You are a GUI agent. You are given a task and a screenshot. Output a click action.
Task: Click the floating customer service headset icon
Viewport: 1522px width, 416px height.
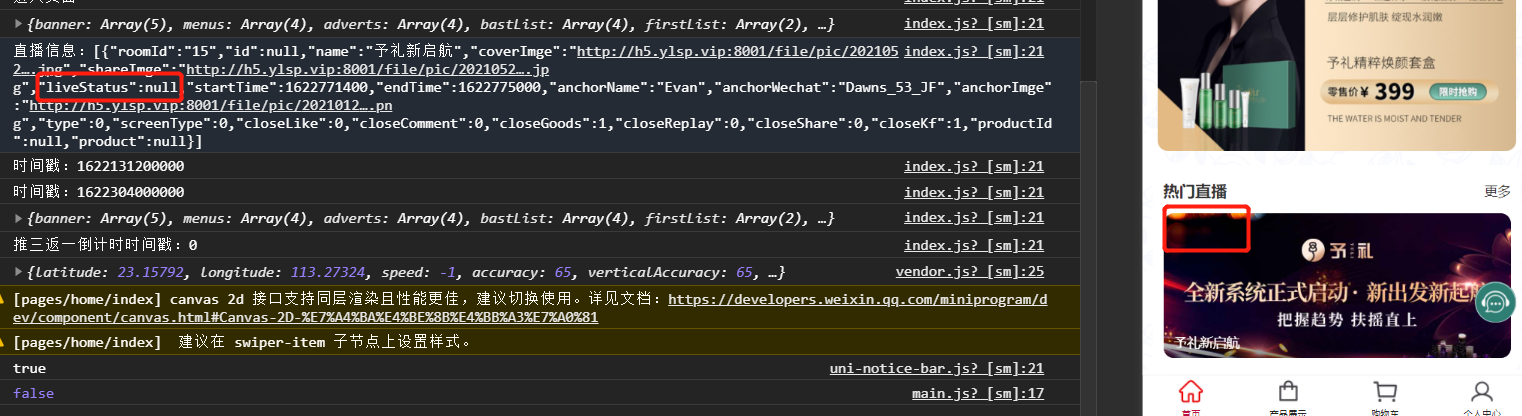(x=1495, y=302)
